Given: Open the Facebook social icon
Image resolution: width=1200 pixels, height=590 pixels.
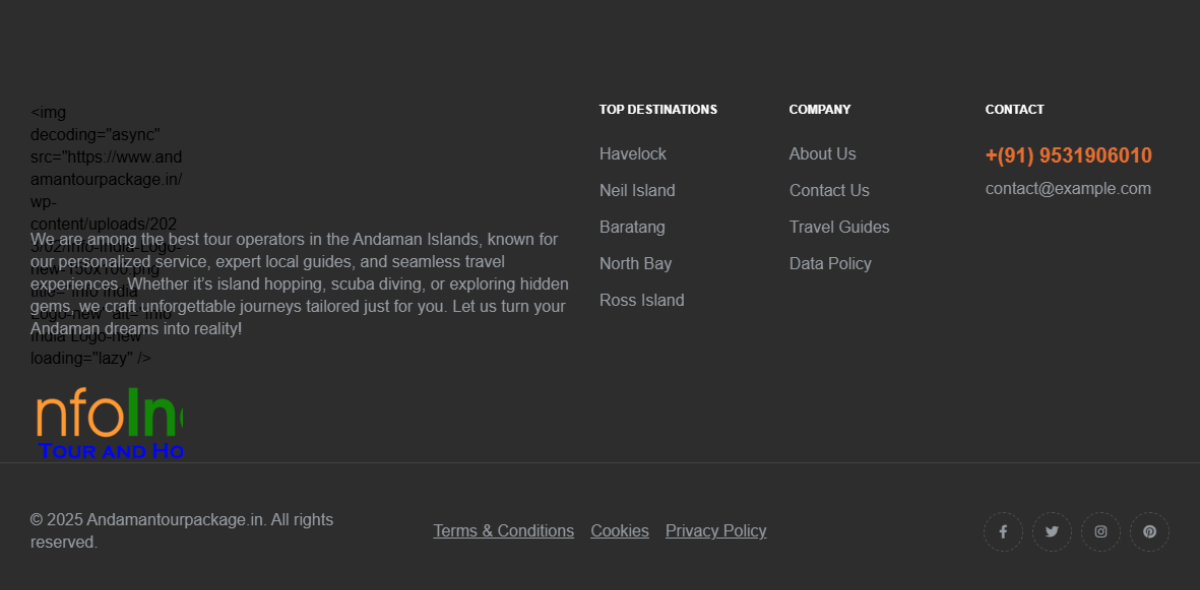Looking at the screenshot, I should [1003, 532].
